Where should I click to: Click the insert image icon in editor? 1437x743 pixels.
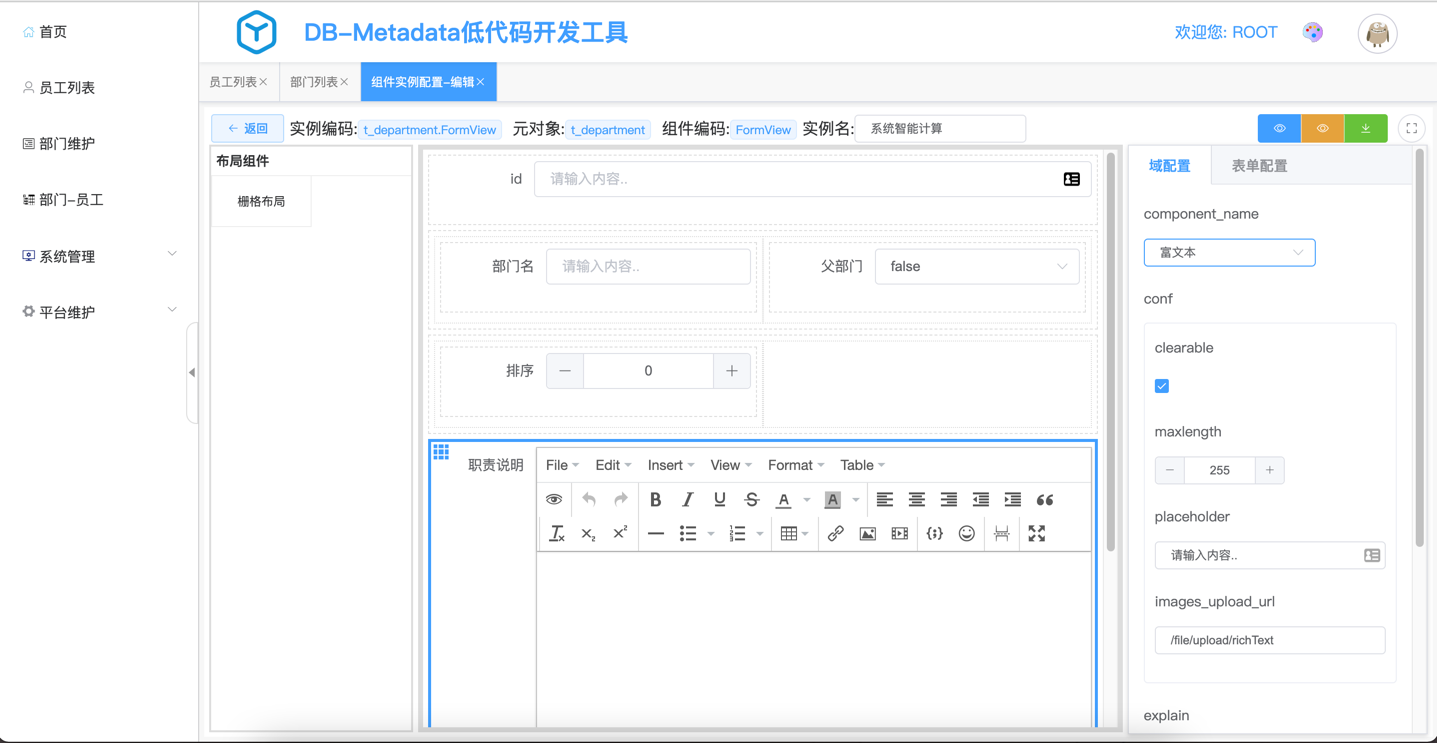[867, 534]
